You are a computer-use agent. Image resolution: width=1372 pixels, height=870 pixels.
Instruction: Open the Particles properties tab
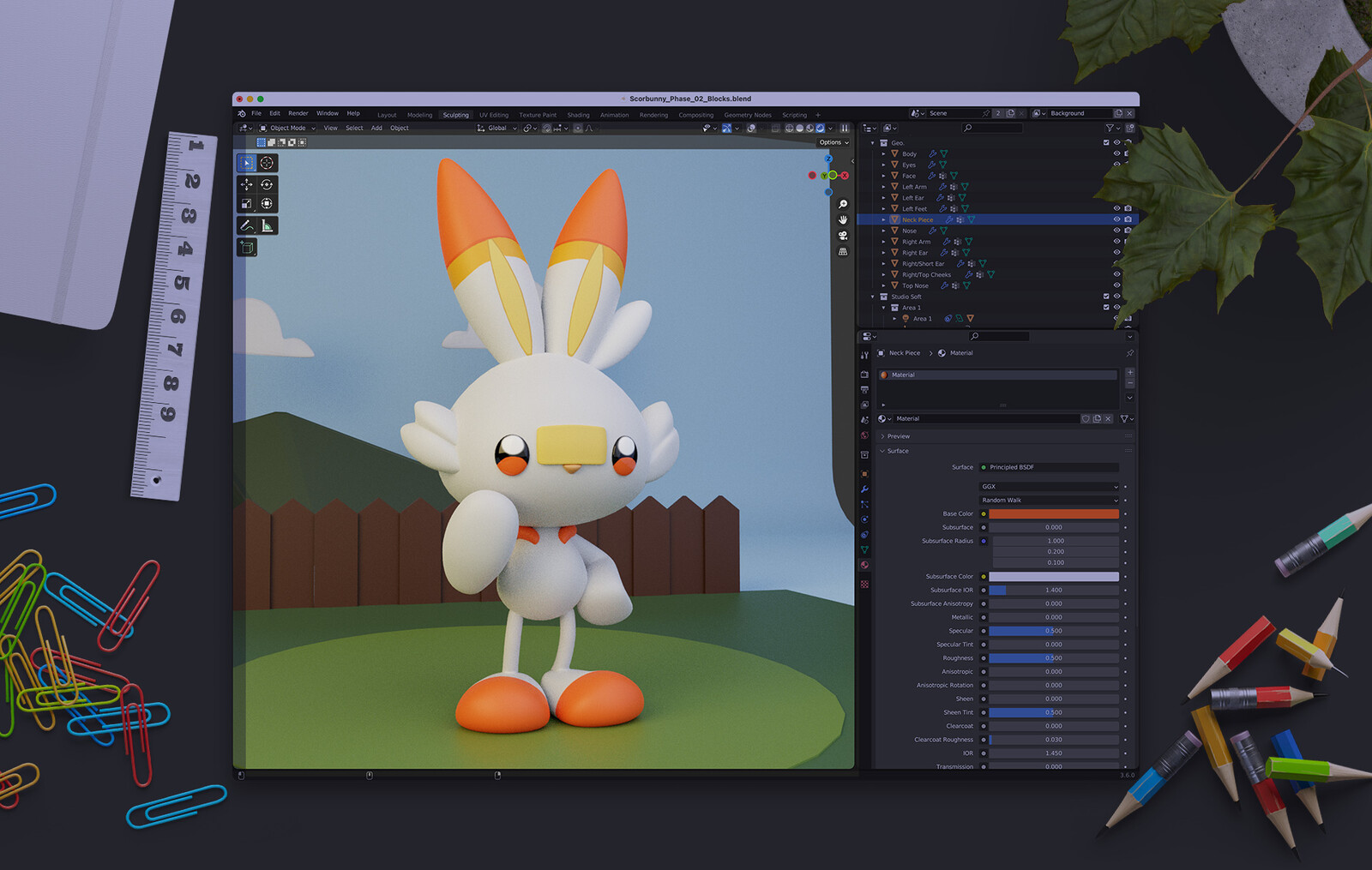(864, 505)
